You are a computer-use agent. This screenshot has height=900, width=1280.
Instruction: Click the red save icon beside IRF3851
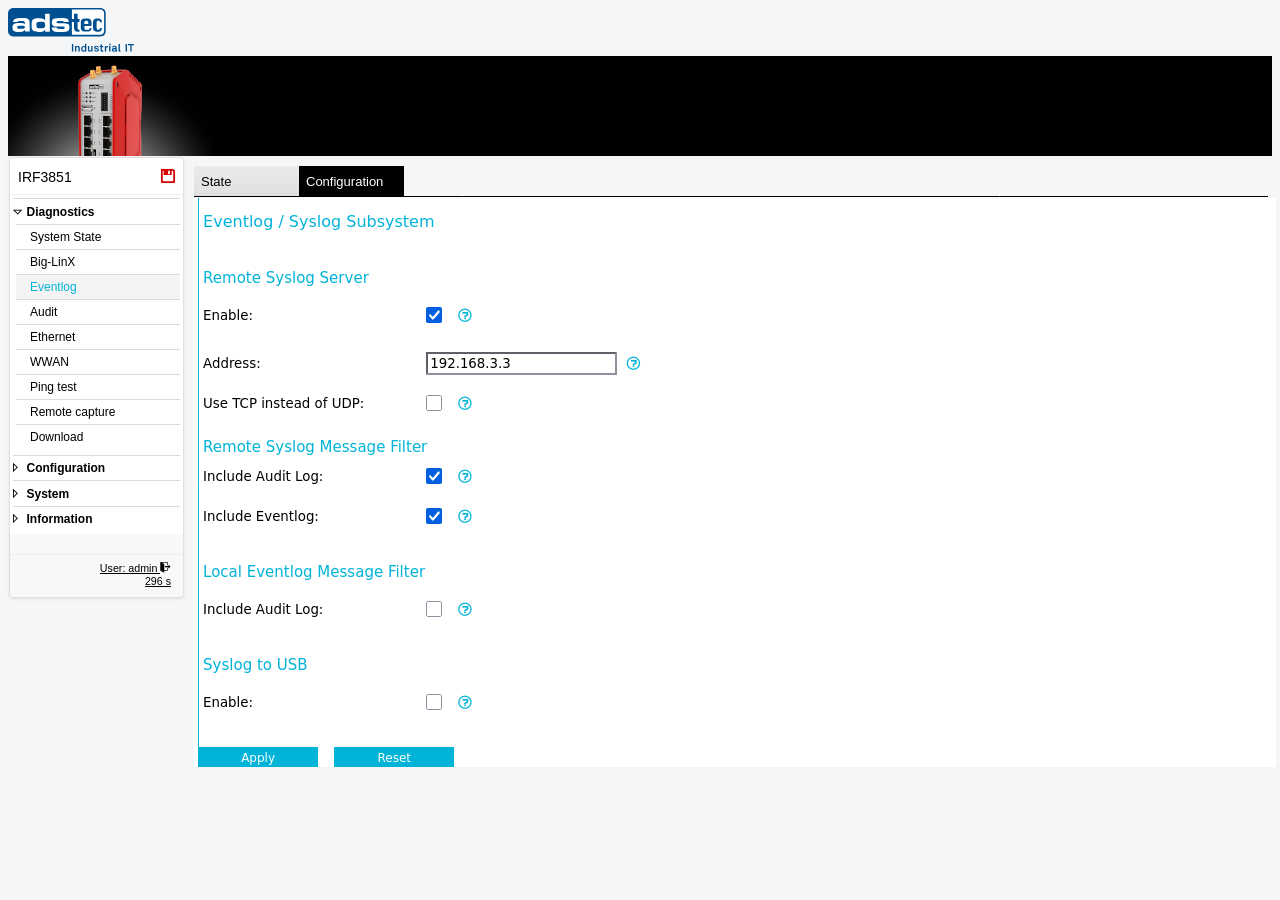coord(168,176)
